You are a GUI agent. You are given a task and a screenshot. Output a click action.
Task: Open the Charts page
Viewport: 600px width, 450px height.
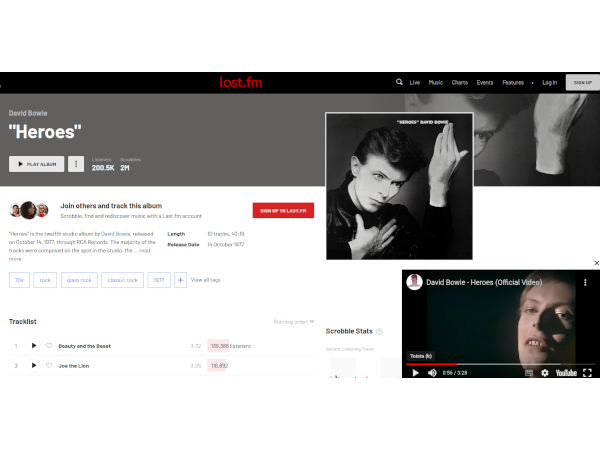coord(460,83)
